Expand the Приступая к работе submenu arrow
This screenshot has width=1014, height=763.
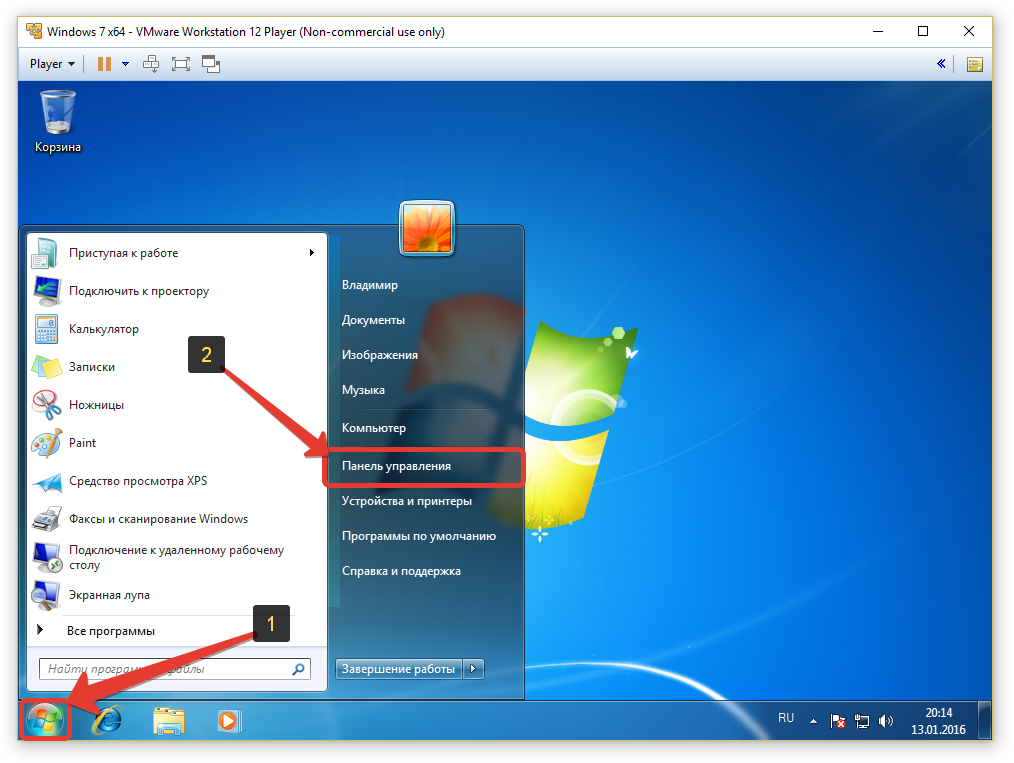[x=312, y=252]
